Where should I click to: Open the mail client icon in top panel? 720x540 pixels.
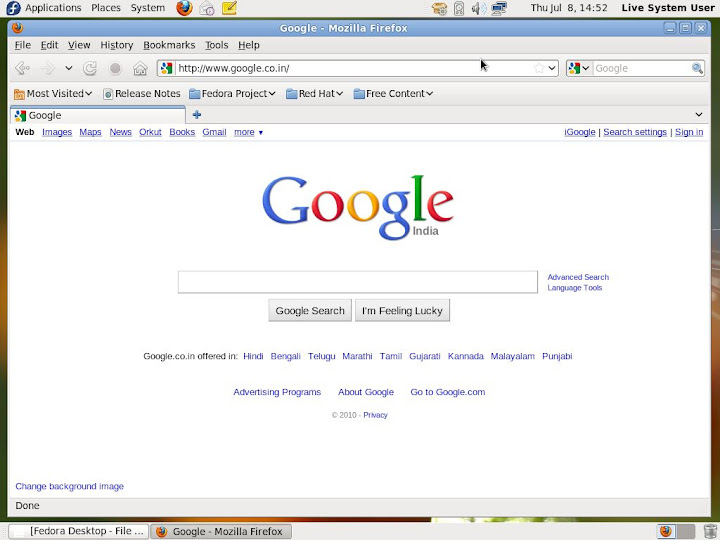coord(207,8)
